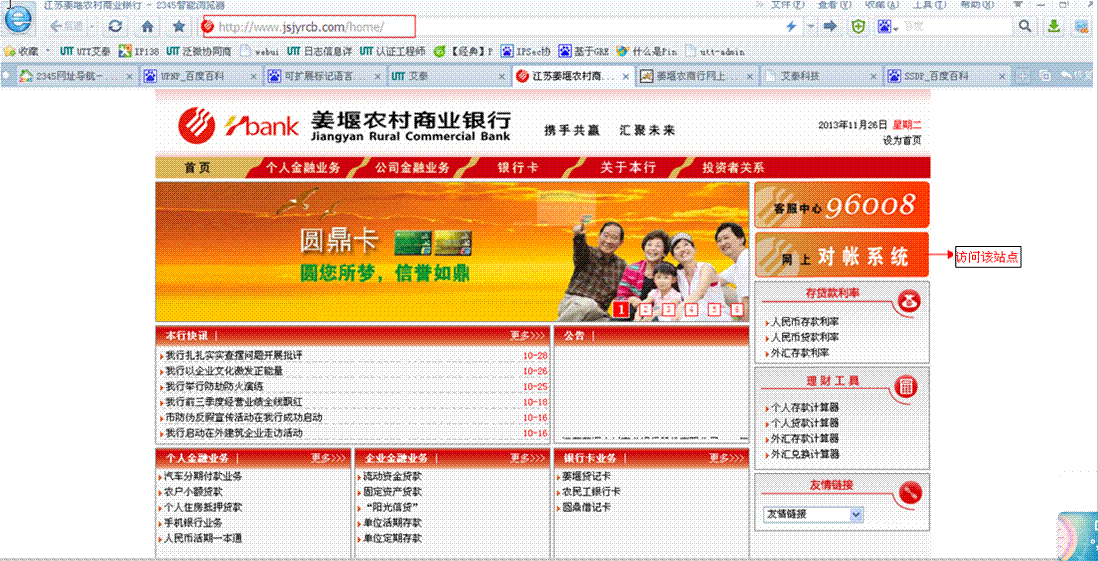
Task: Click the screenshot tool icon at the toolbar end
Action: (1083, 27)
